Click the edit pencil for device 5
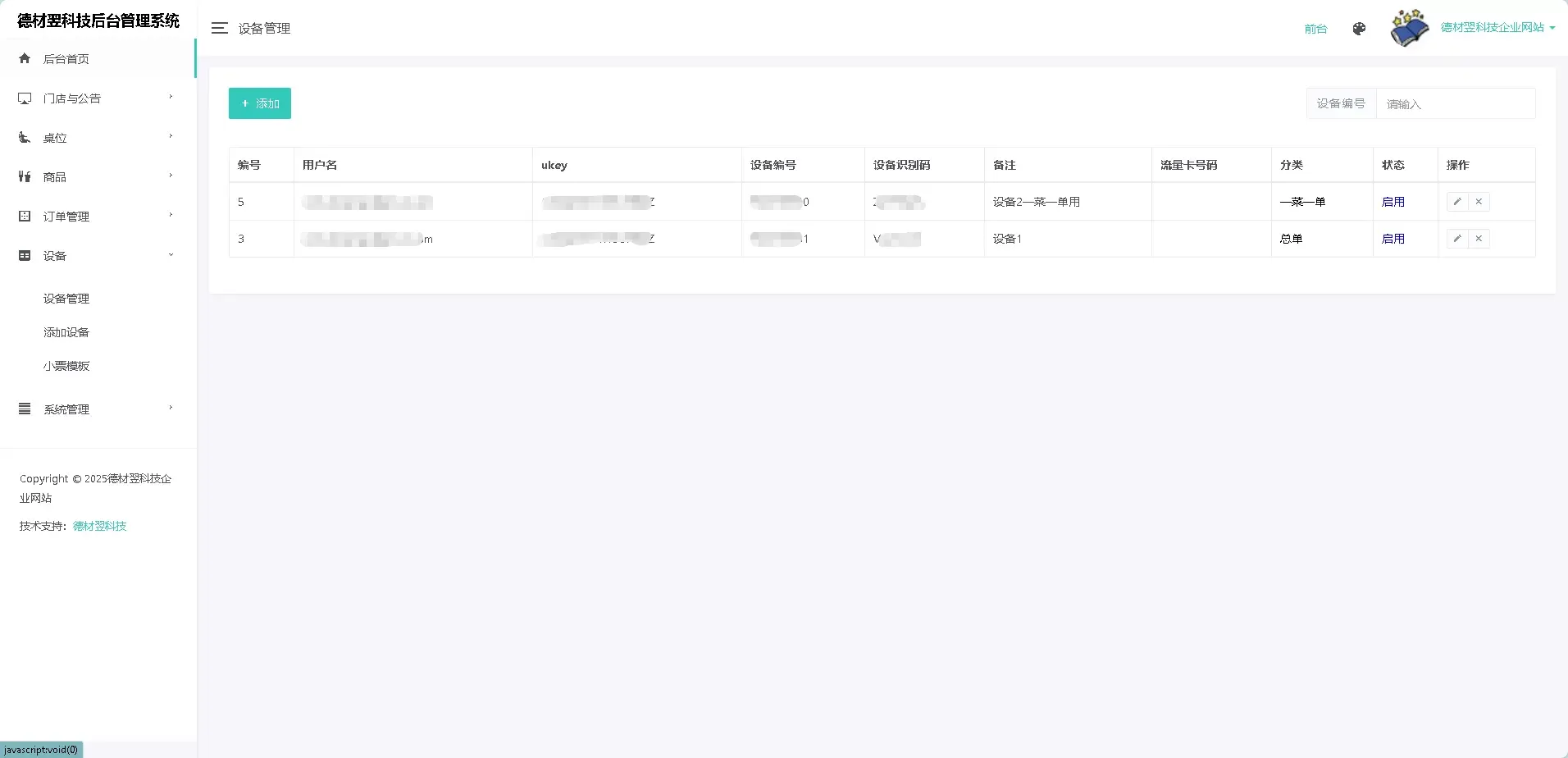This screenshot has height=758, width=1568. [1457, 202]
